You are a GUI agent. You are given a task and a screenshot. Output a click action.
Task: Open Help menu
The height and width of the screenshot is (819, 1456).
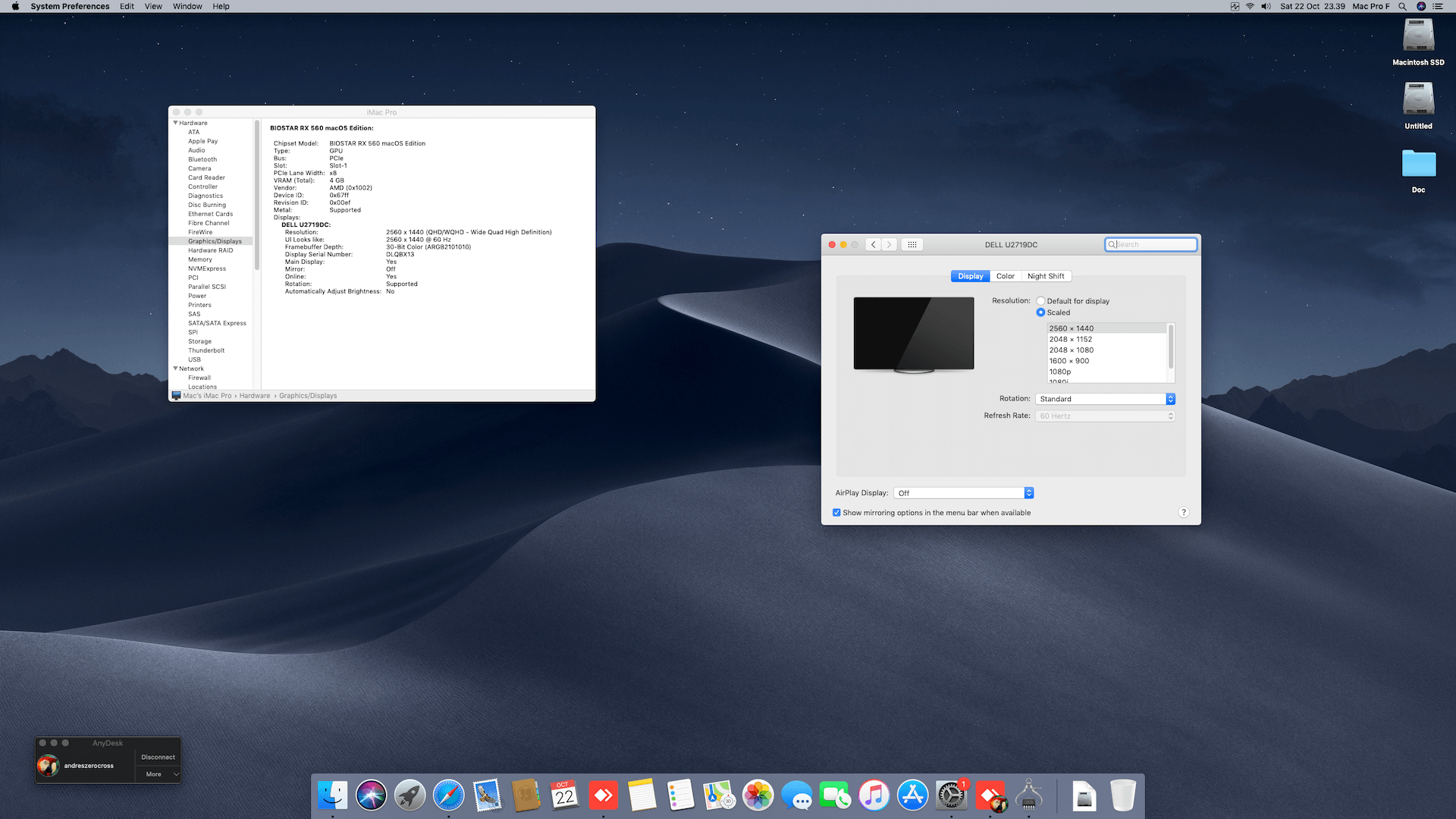coord(221,6)
